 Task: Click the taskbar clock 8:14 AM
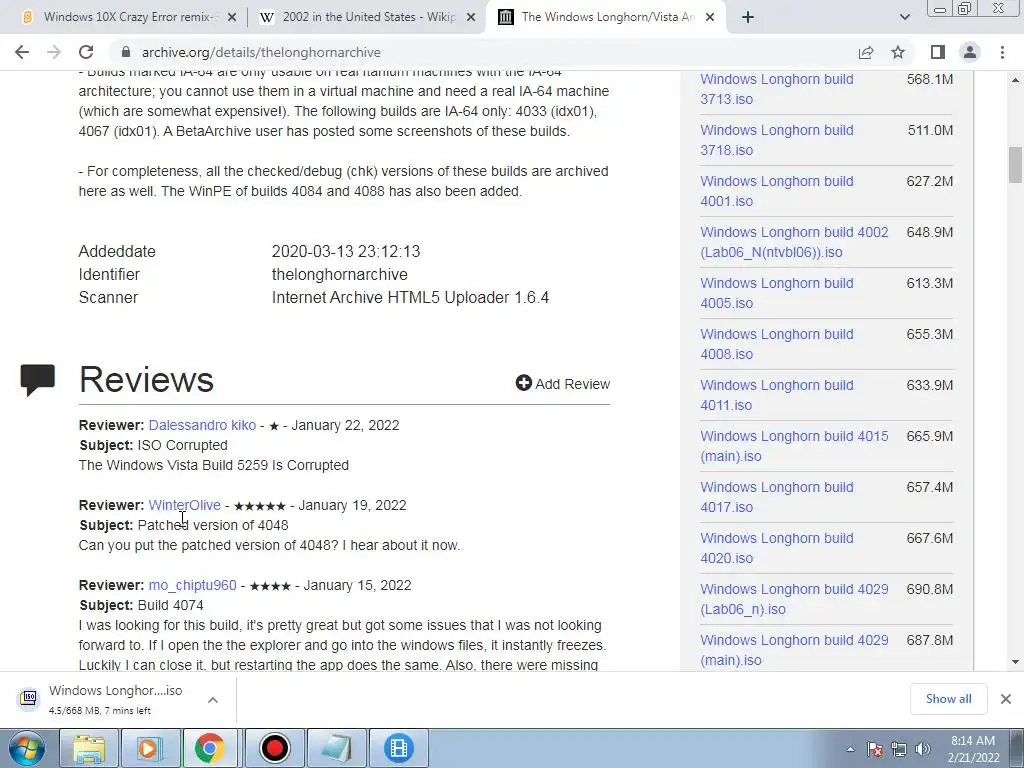click(x=973, y=749)
